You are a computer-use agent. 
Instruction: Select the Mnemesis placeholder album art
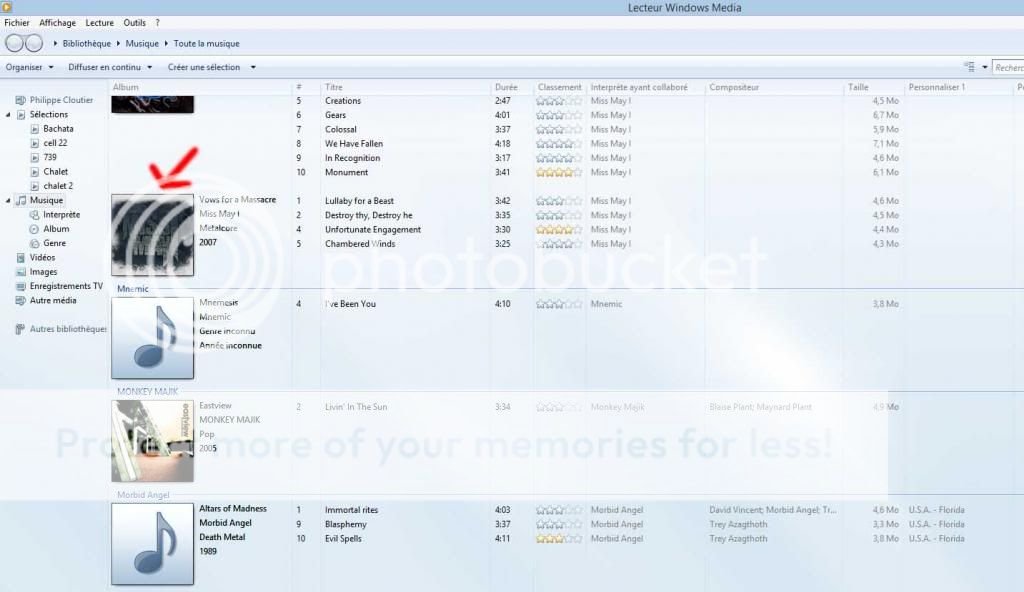(x=152, y=338)
